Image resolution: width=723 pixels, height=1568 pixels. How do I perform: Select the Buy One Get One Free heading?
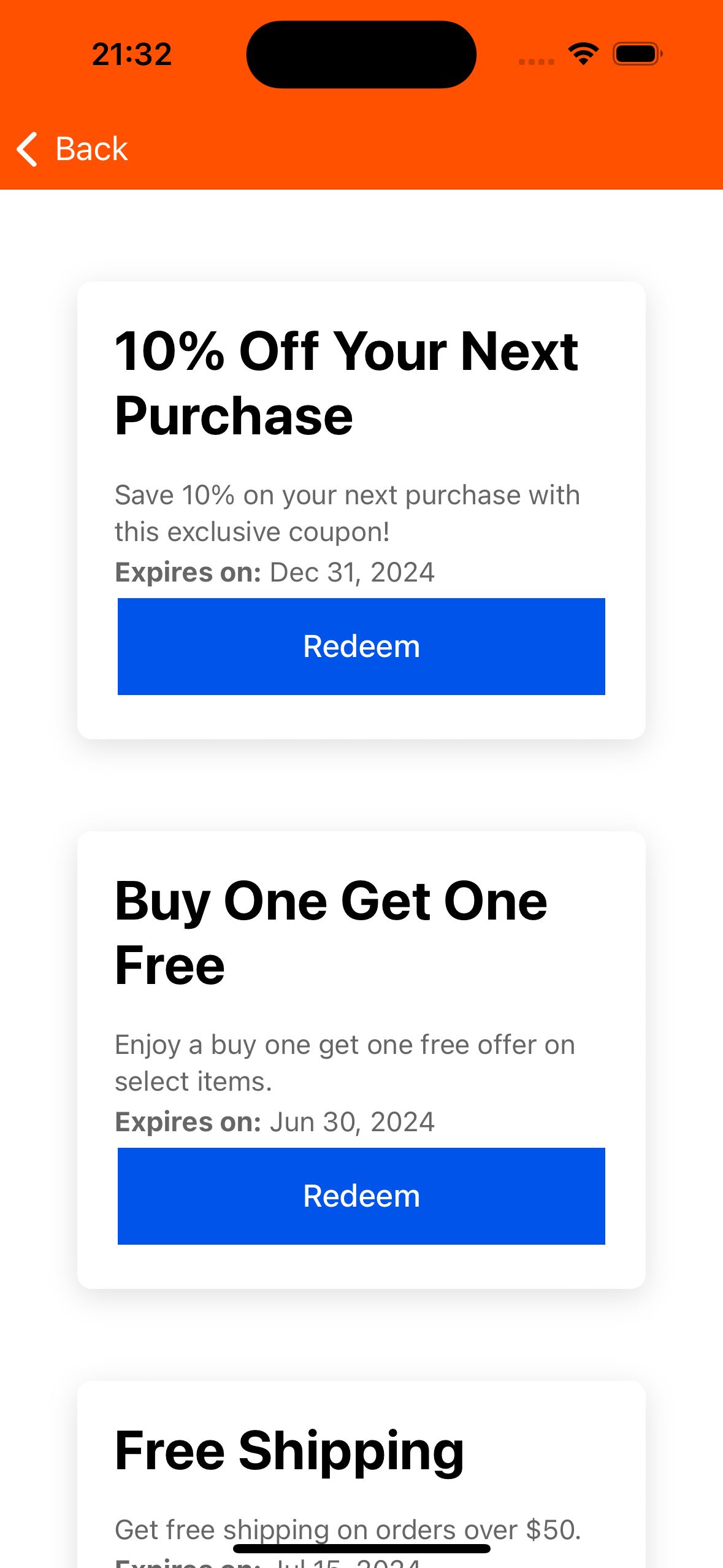331,932
